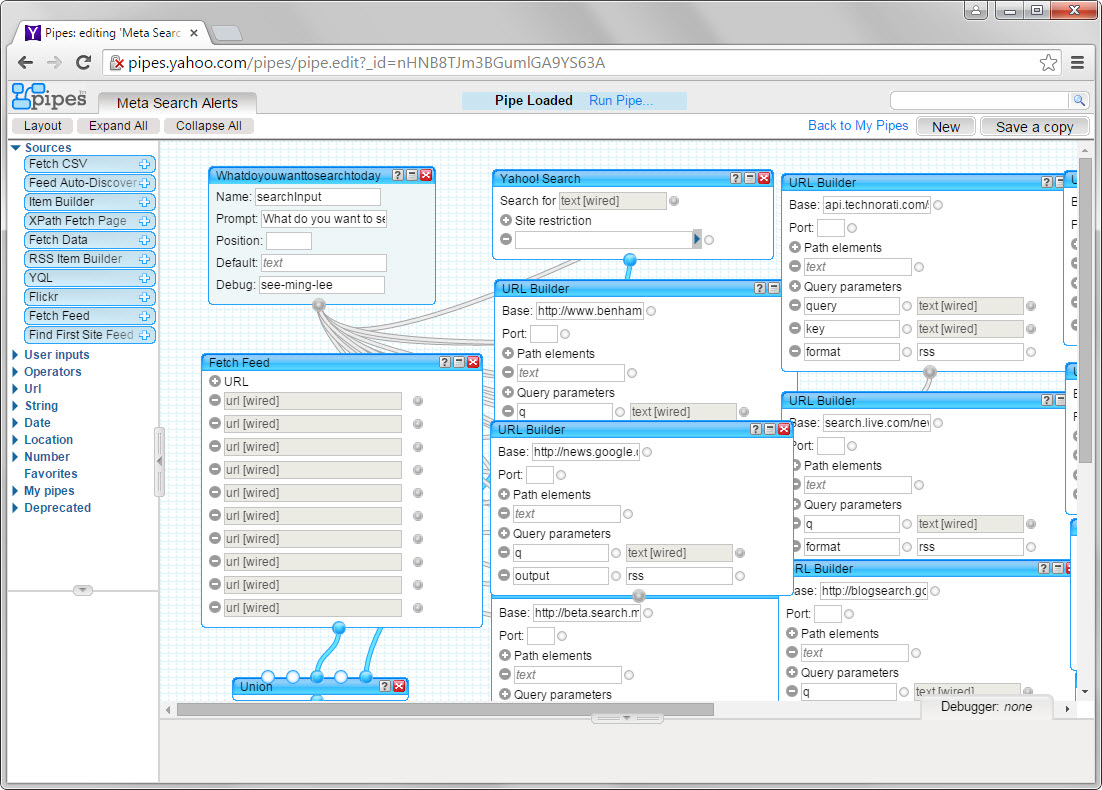Open the Chrome menu
The height and width of the screenshot is (790, 1102).
point(1077,63)
